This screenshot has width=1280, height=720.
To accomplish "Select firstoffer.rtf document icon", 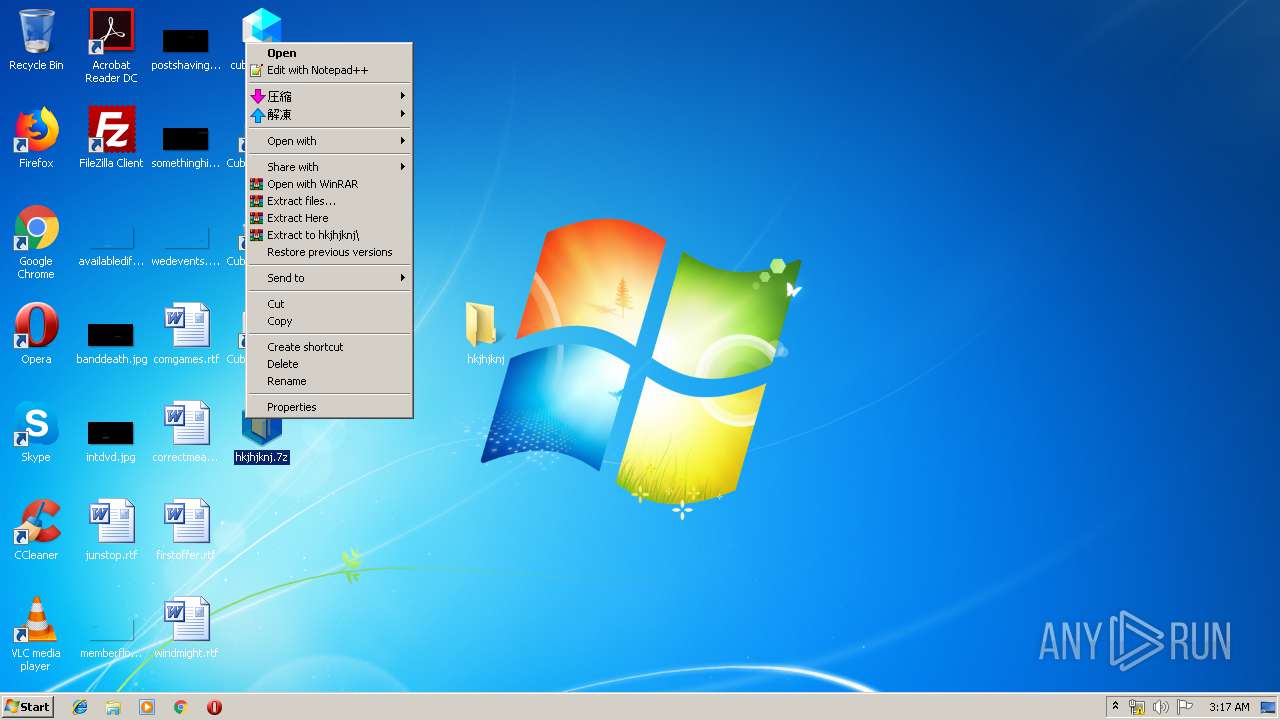I will 186,530.
